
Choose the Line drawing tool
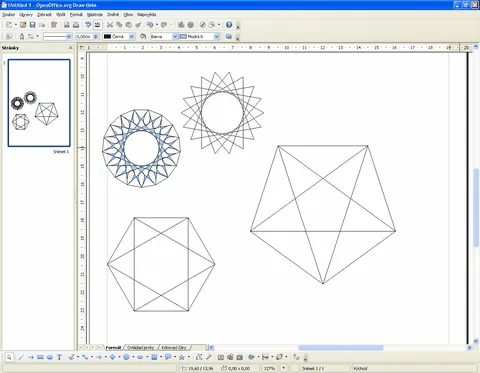[x=21, y=357]
